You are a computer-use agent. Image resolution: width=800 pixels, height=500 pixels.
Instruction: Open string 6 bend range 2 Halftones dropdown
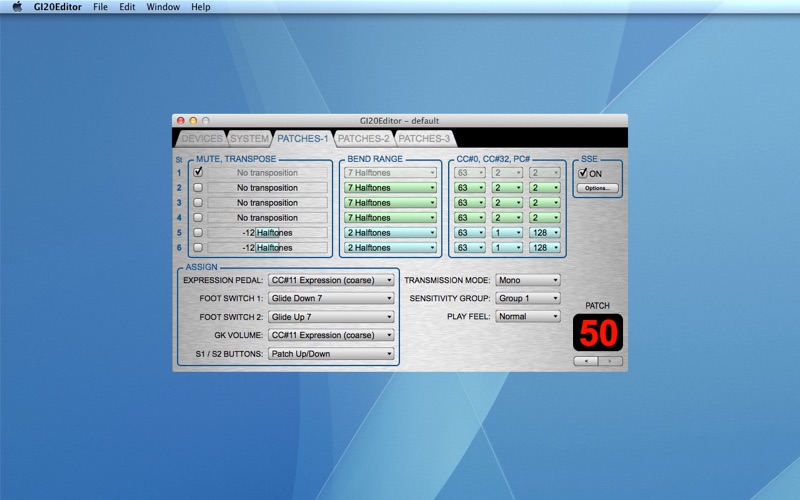coord(390,247)
